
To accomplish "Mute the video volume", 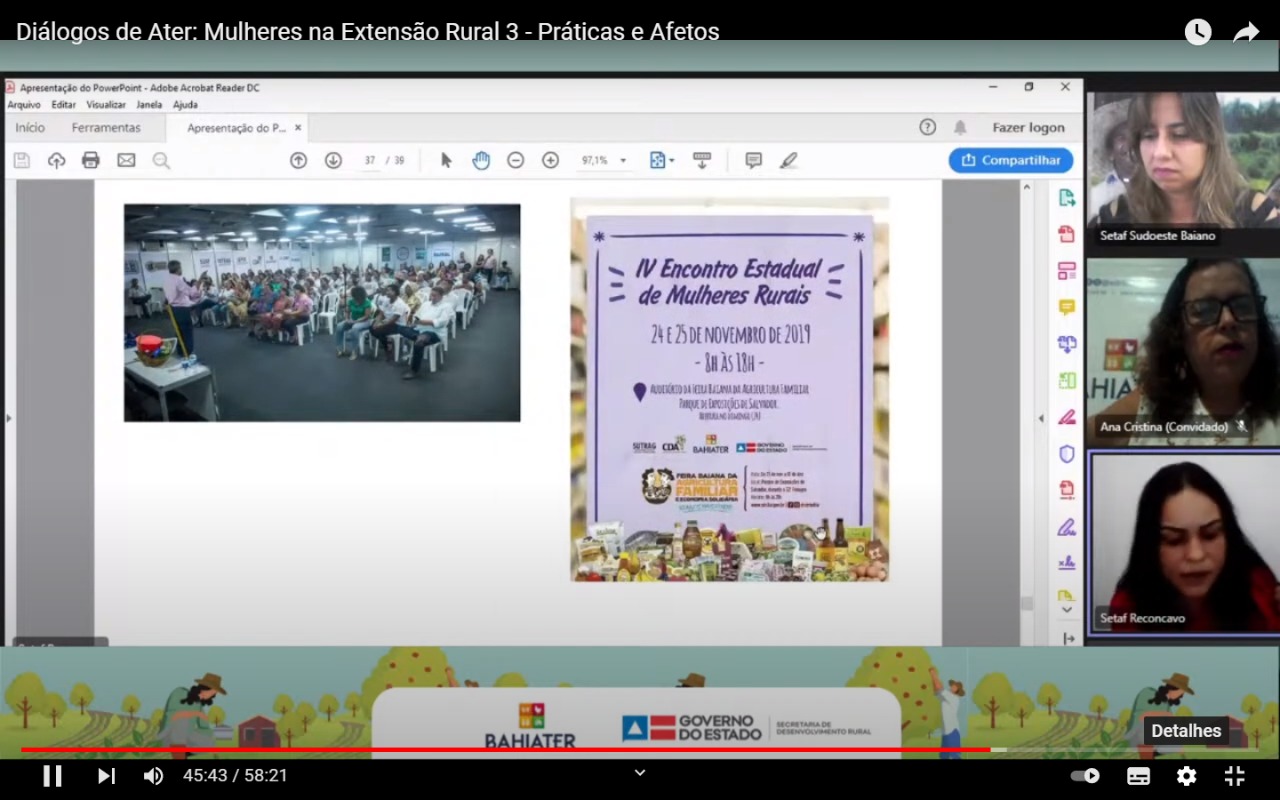I will pos(153,776).
